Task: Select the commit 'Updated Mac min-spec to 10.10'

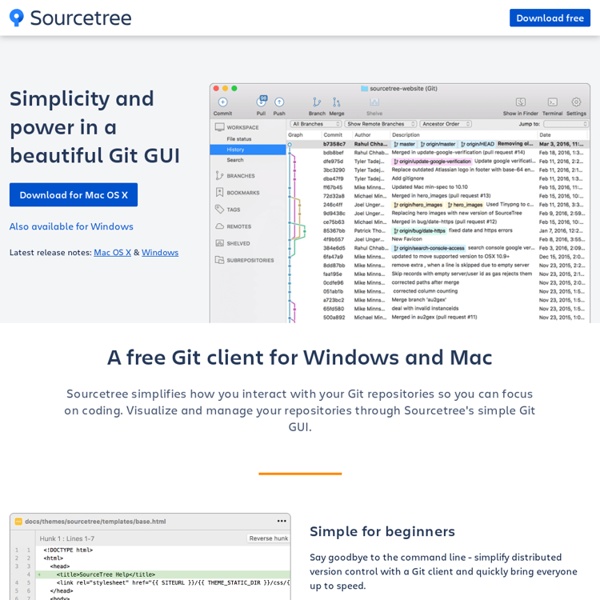Action: (x=438, y=188)
